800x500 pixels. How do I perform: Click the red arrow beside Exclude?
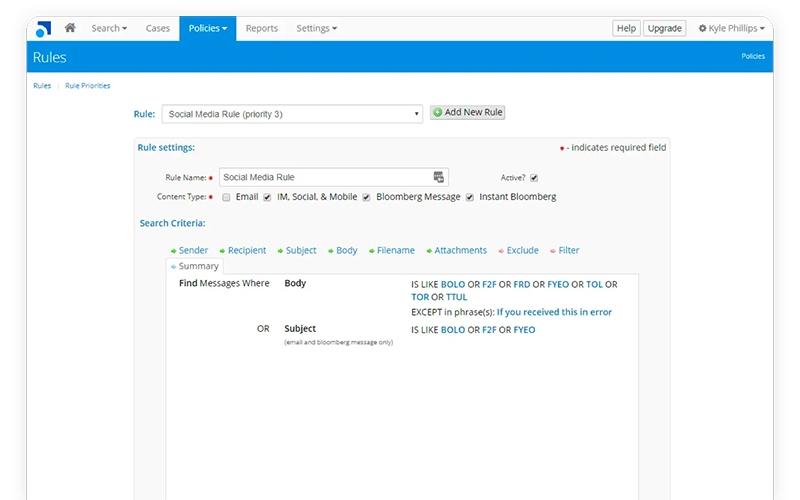point(501,251)
